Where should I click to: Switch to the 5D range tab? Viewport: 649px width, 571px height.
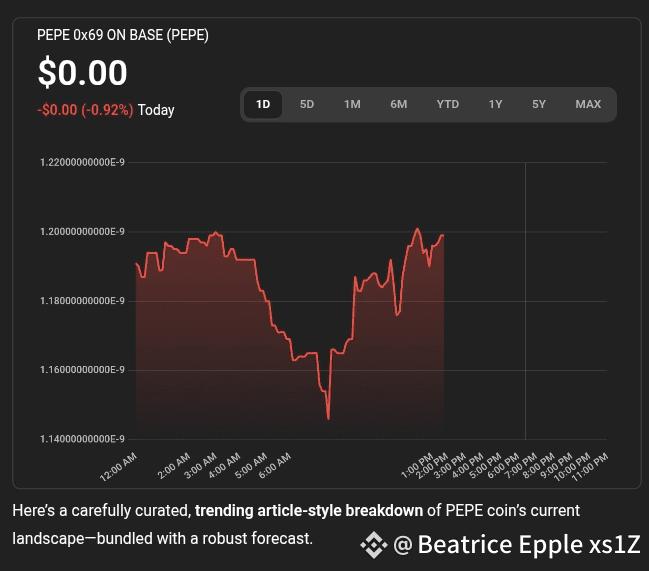(307, 104)
